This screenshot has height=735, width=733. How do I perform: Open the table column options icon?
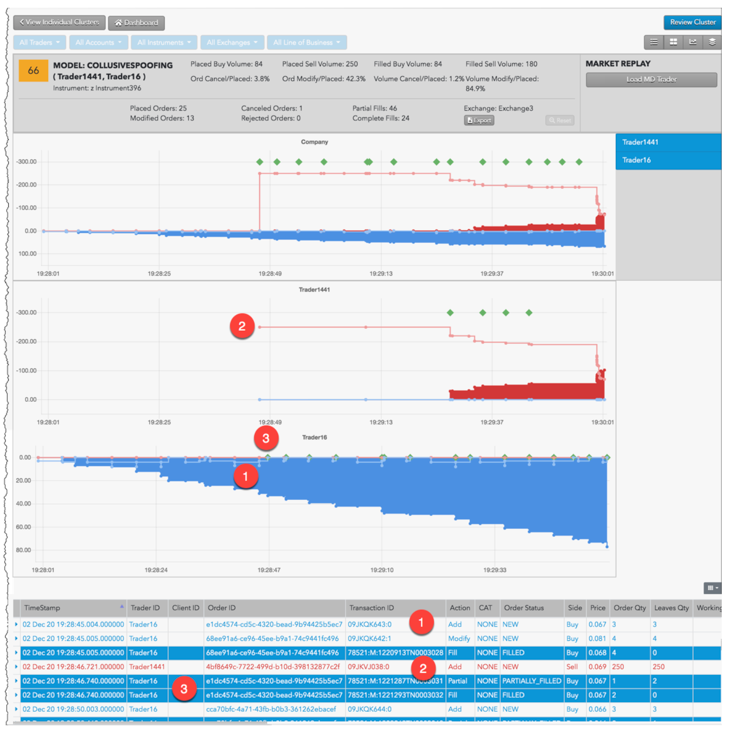click(x=712, y=587)
